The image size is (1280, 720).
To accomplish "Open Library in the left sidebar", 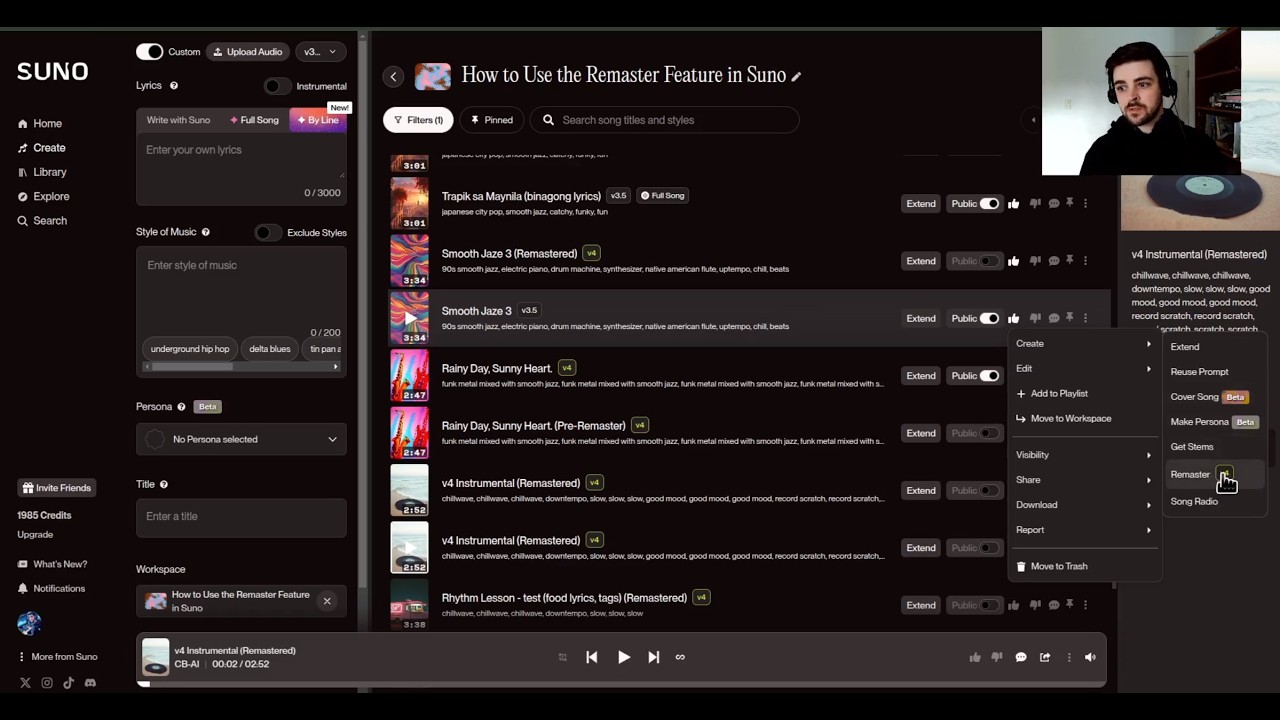I will coord(41,172).
